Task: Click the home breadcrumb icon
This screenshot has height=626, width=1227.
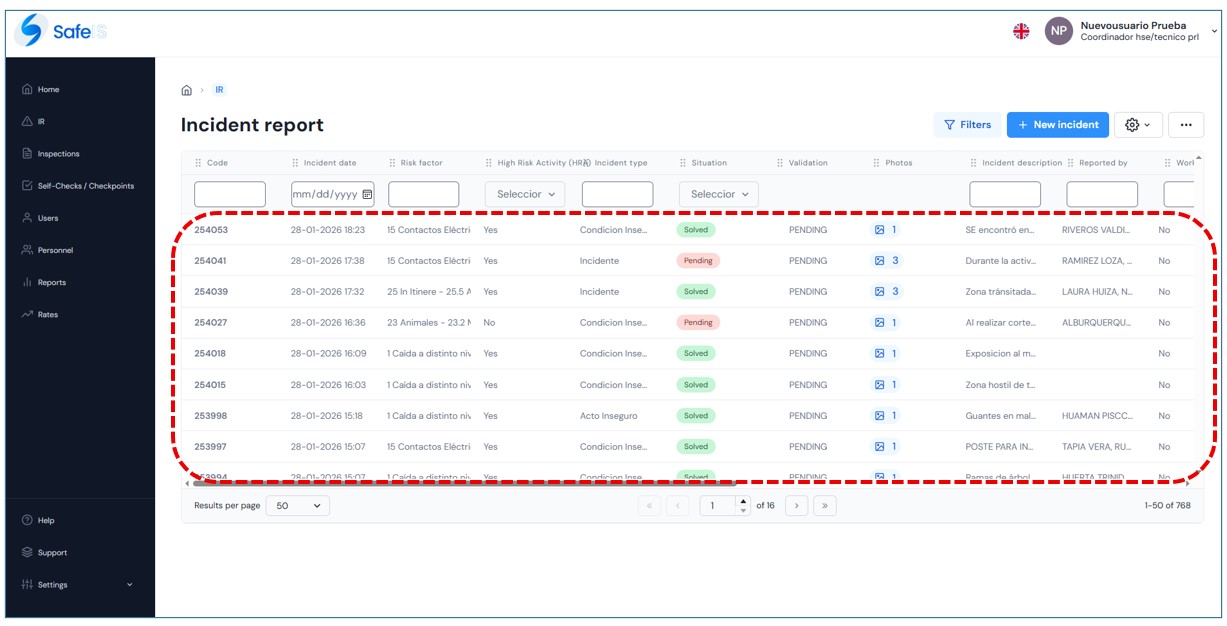Action: 187,90
